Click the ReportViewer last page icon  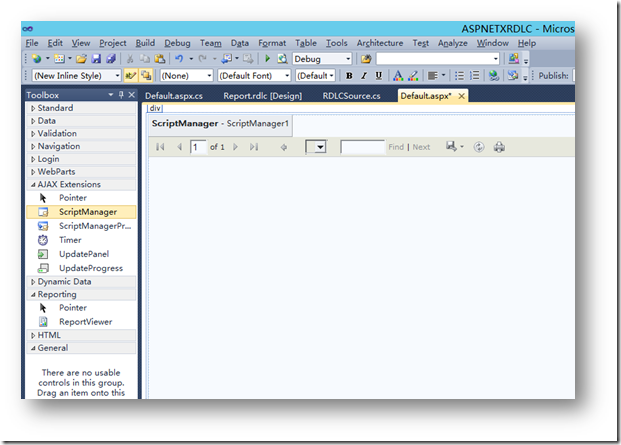(254, 147)
